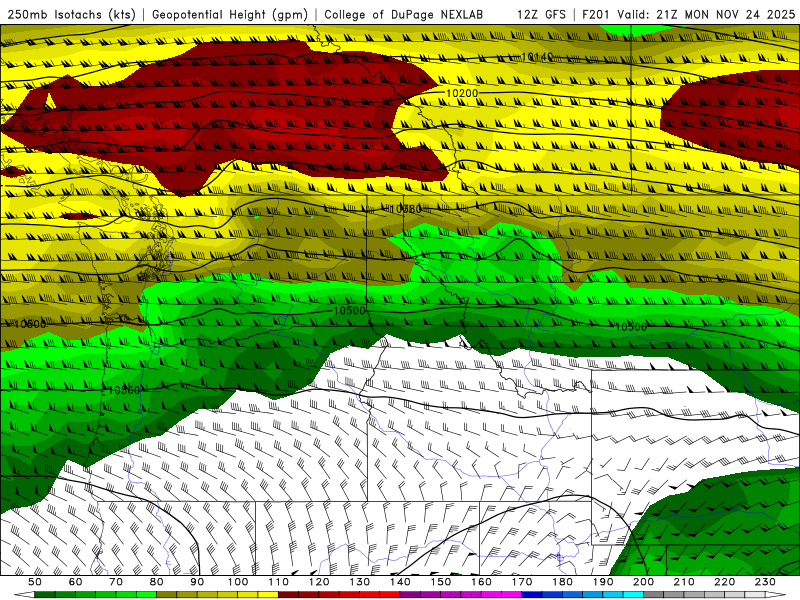Select the 130 label on the color scale

[x=360, y=582]
